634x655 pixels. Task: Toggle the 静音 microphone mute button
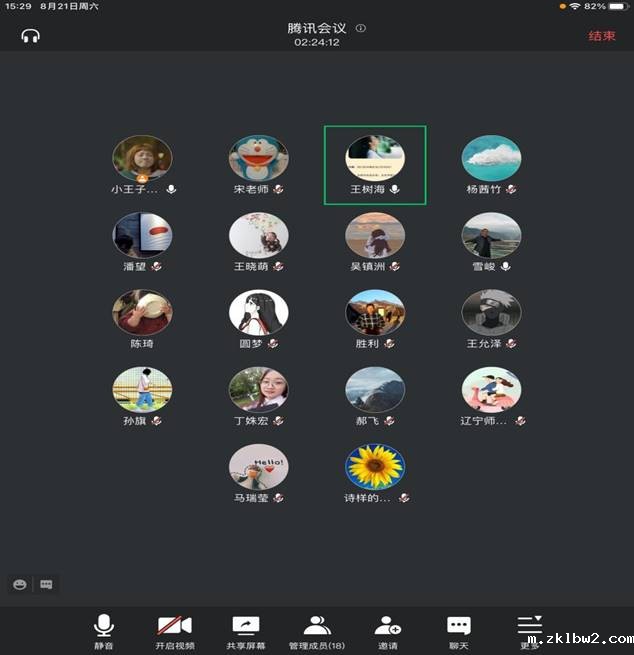click(x=104, y=632)
